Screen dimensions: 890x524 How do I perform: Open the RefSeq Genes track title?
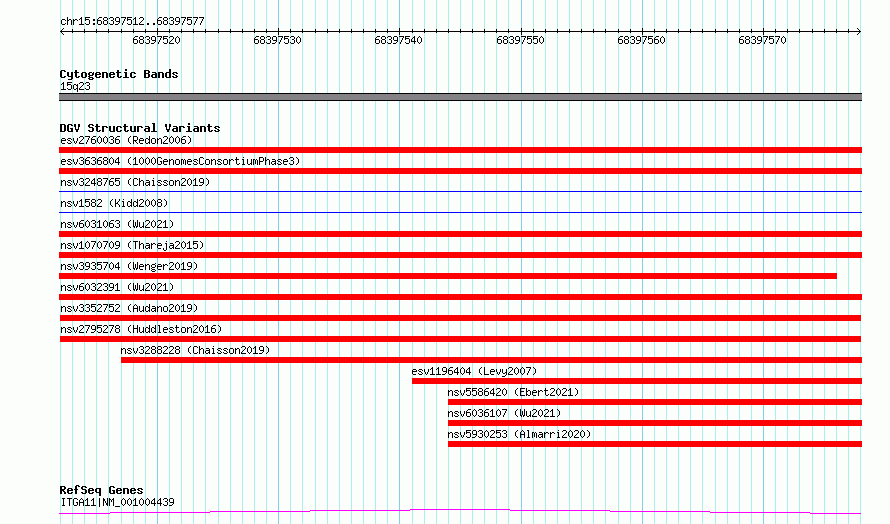pyautogui.click(x=101, y=490)
